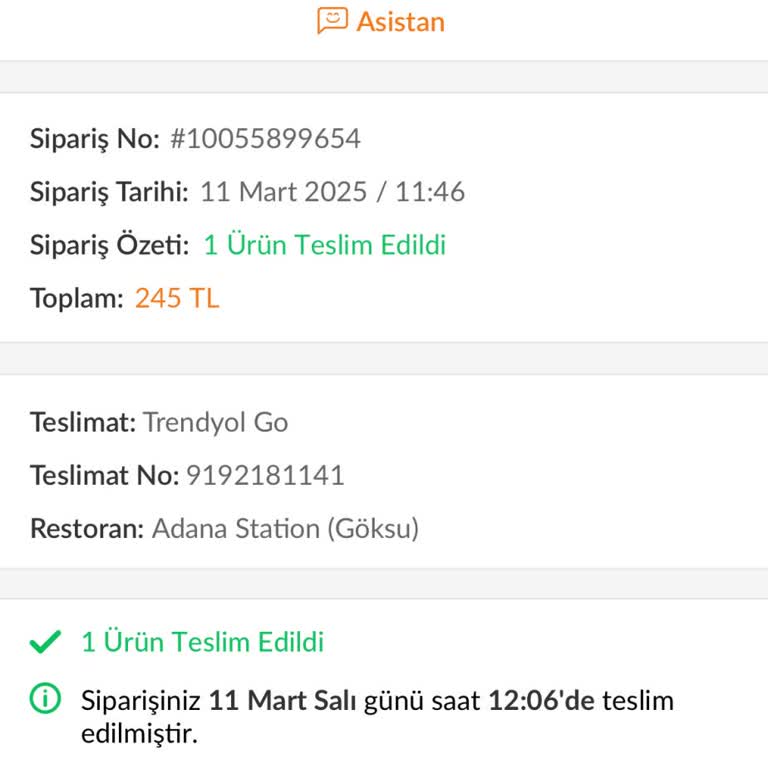
Task: Open the Sipariş Özeti delivered status link
Action: (325, 245)
